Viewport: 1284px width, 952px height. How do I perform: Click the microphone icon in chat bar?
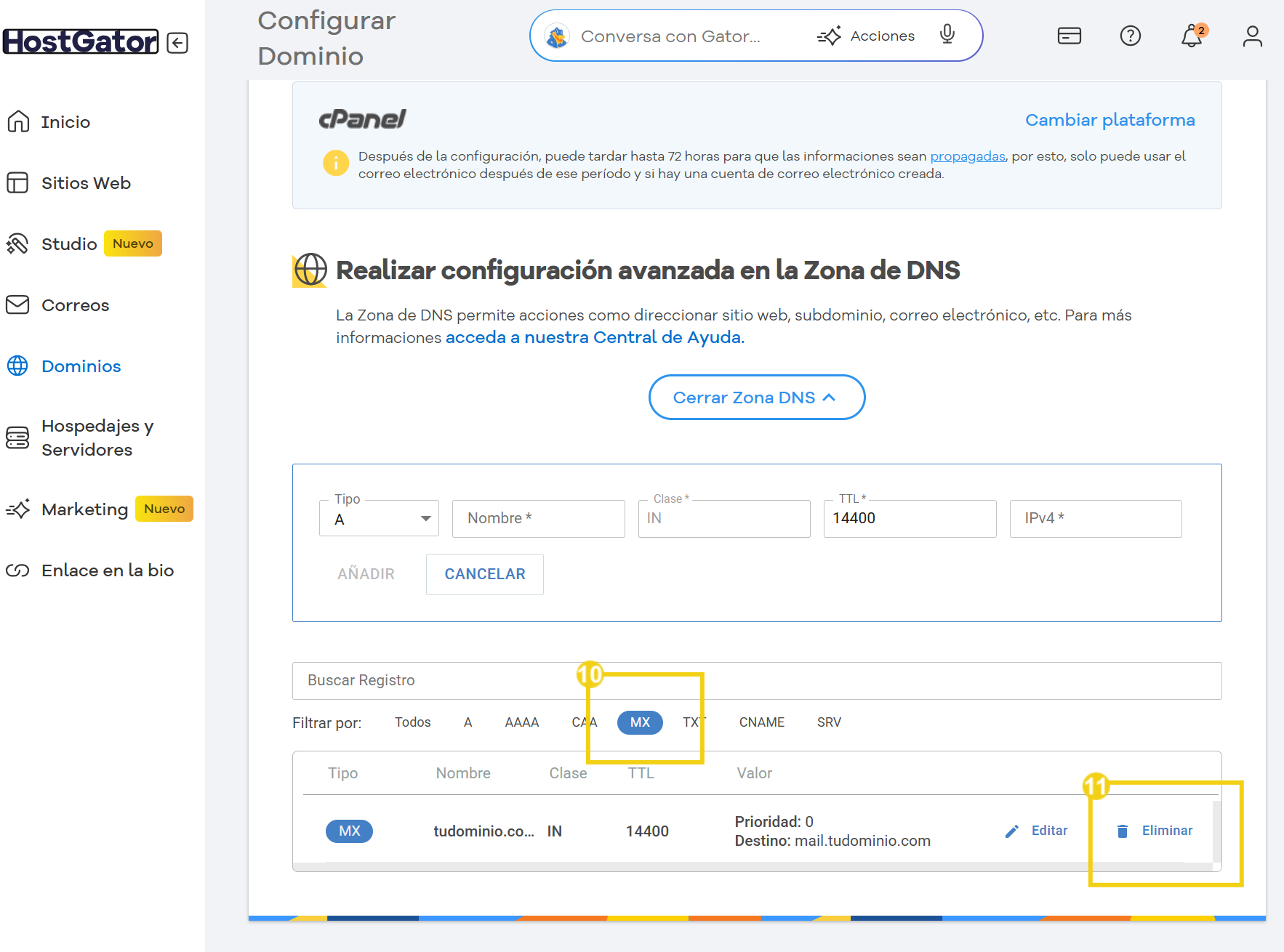[x=947, y=35]
